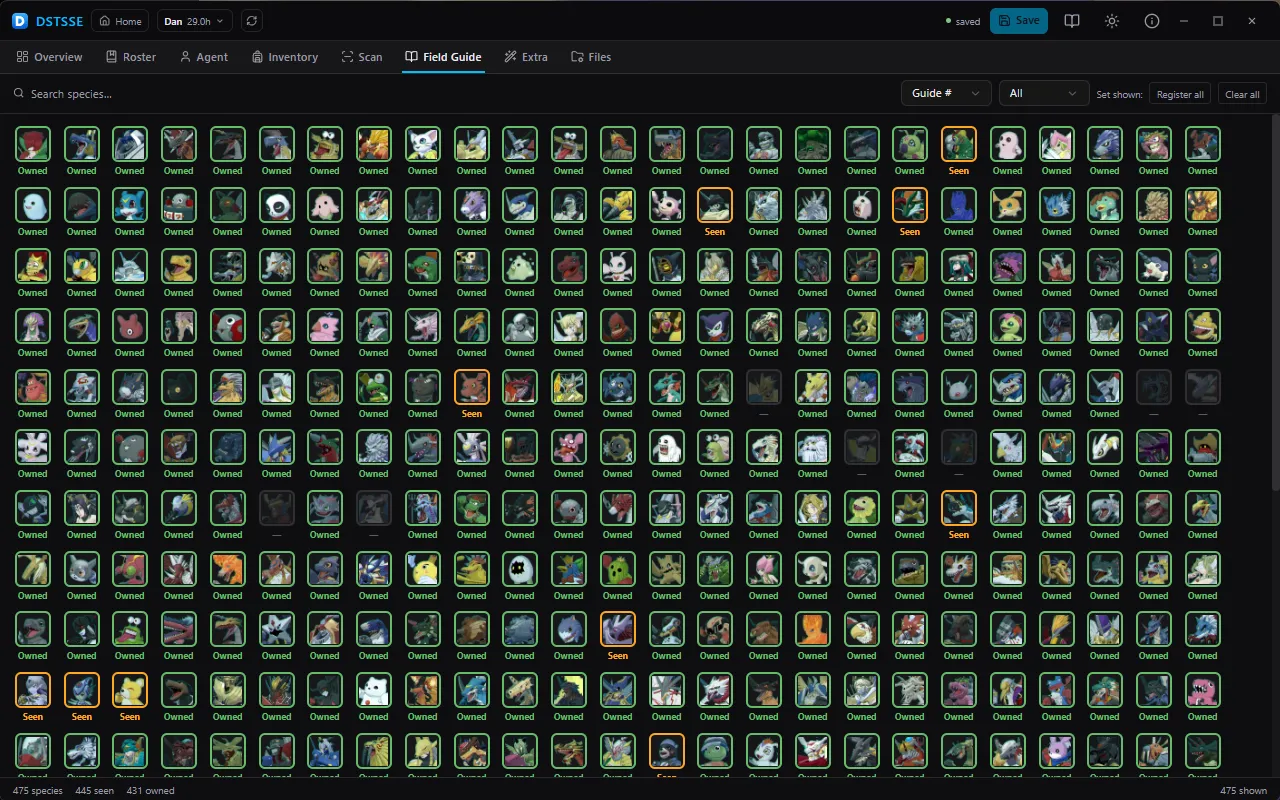Select the only Seen species in the seventh row

(x=958, y=508)
